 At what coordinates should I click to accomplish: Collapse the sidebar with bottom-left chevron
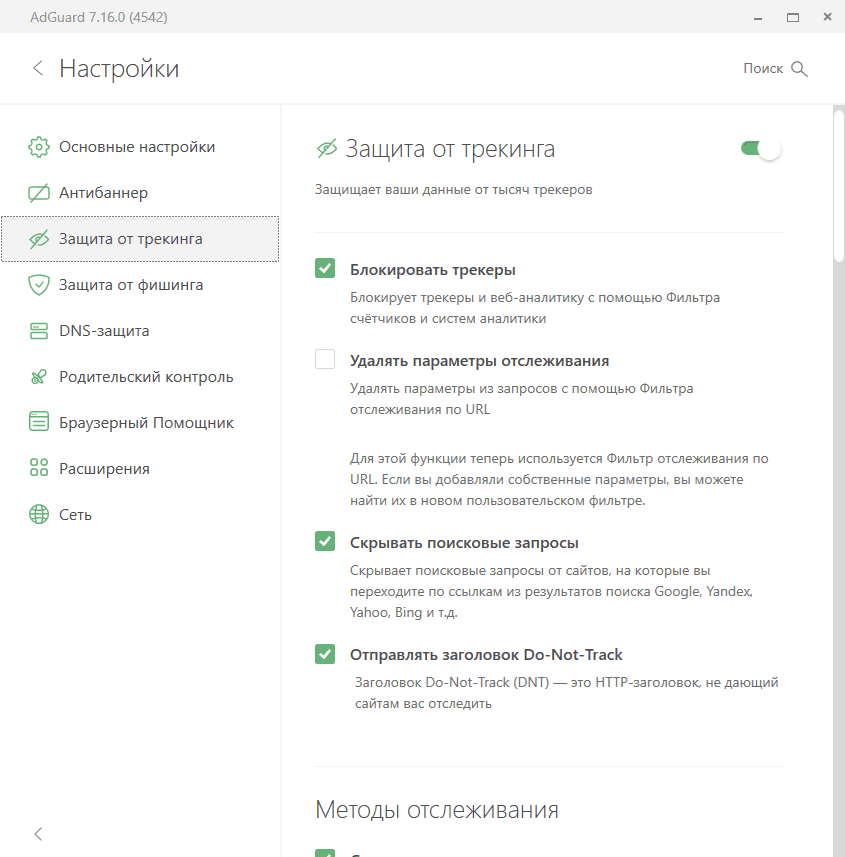(38, 833)
